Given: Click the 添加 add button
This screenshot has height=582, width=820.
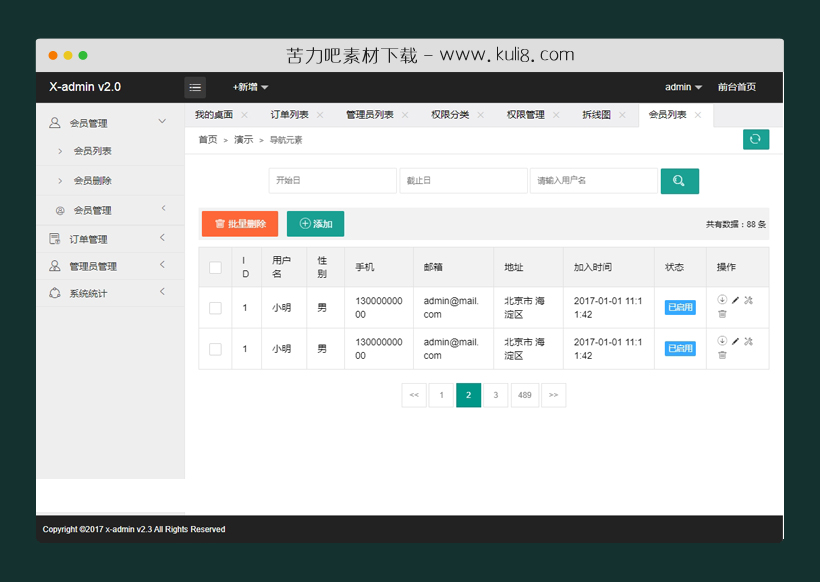Looking at the screenshot, I should pyautogui.click(x=317, y=224).
